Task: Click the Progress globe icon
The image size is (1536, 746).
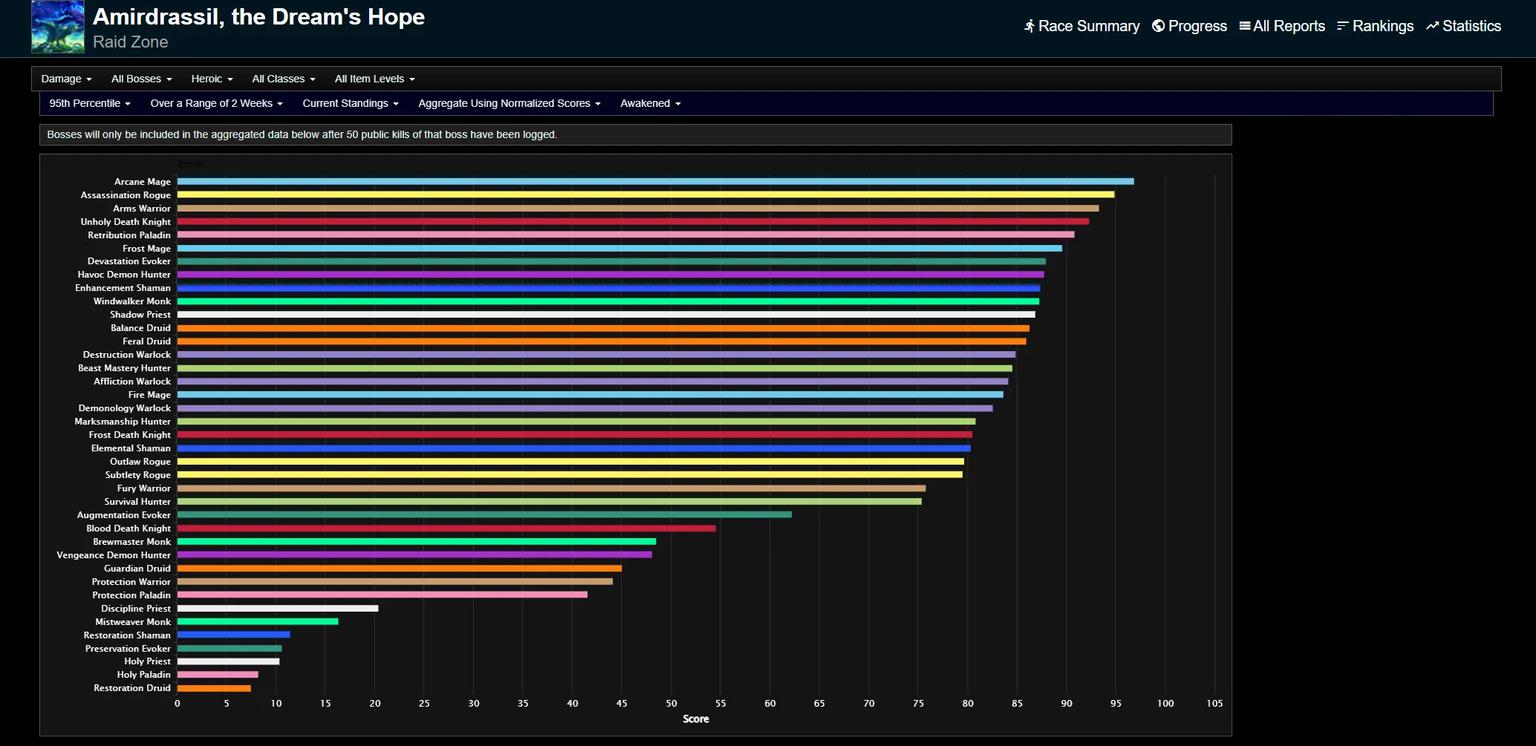Action: click(x=1158, y=26)
